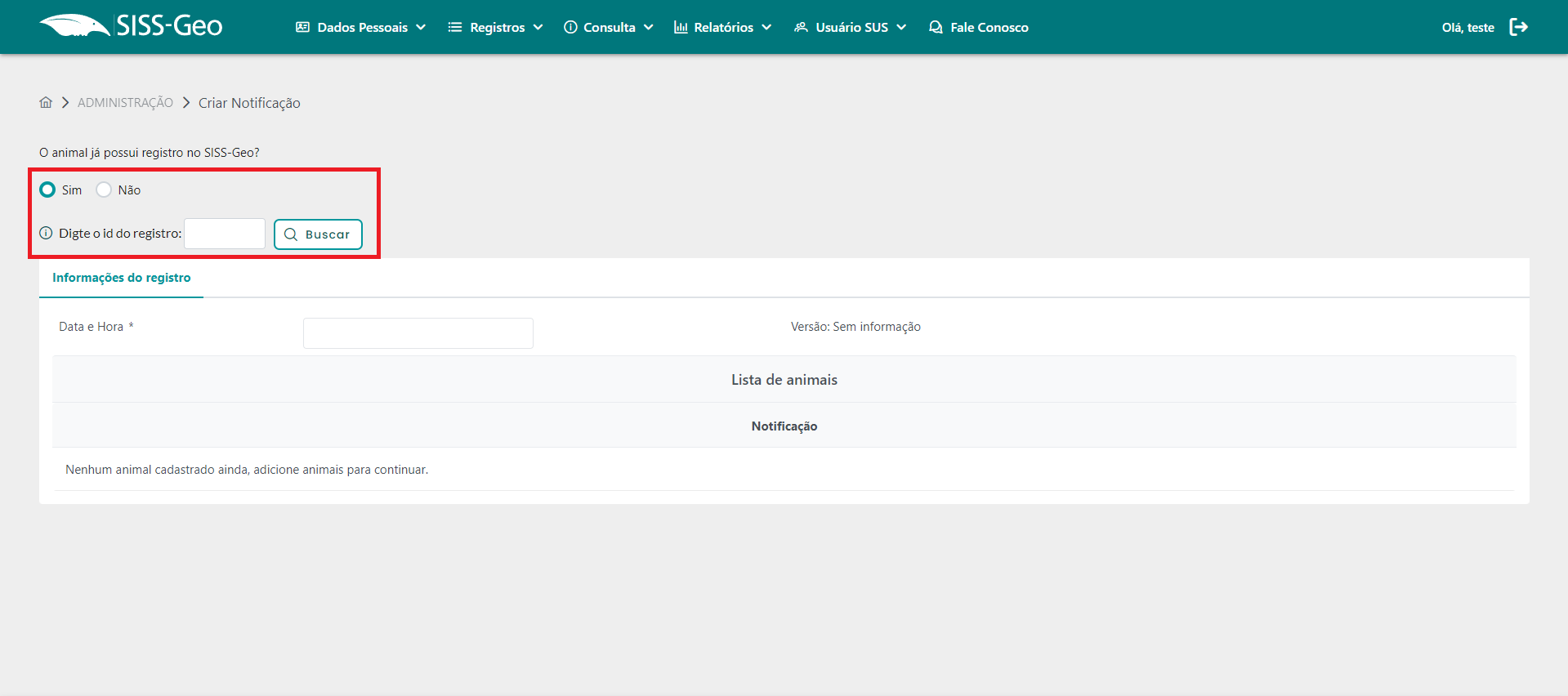Focus the Data e Hora field
Screen dimensions: 1568x696
coord(418,333)
